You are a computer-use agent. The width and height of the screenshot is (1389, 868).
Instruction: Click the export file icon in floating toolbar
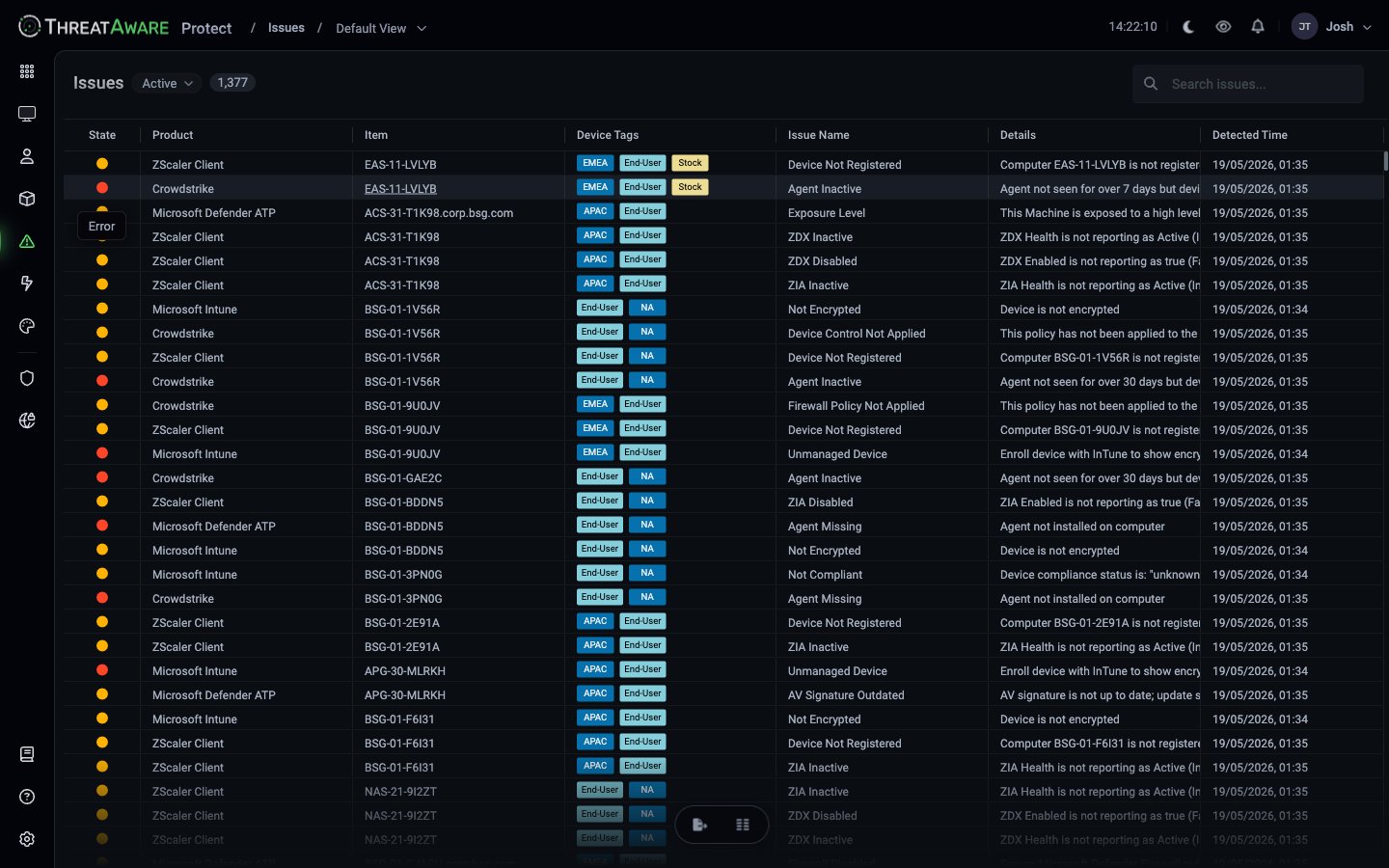[700, 825]
